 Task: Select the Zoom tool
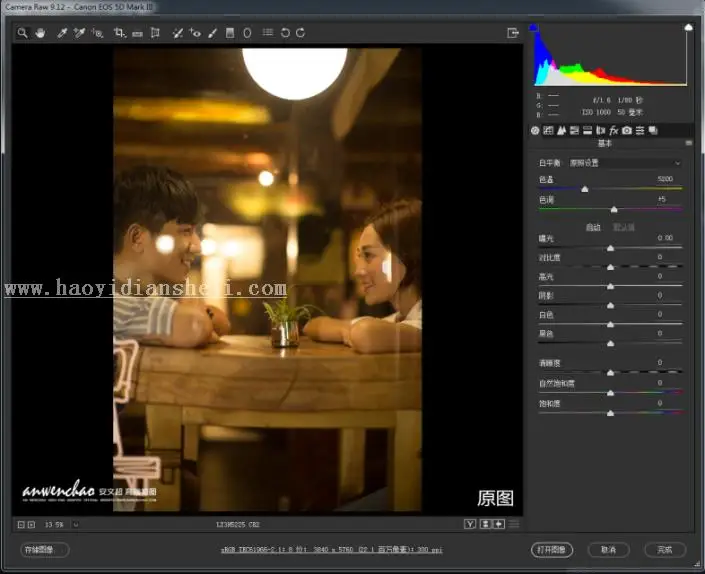[x=22, y=33]
